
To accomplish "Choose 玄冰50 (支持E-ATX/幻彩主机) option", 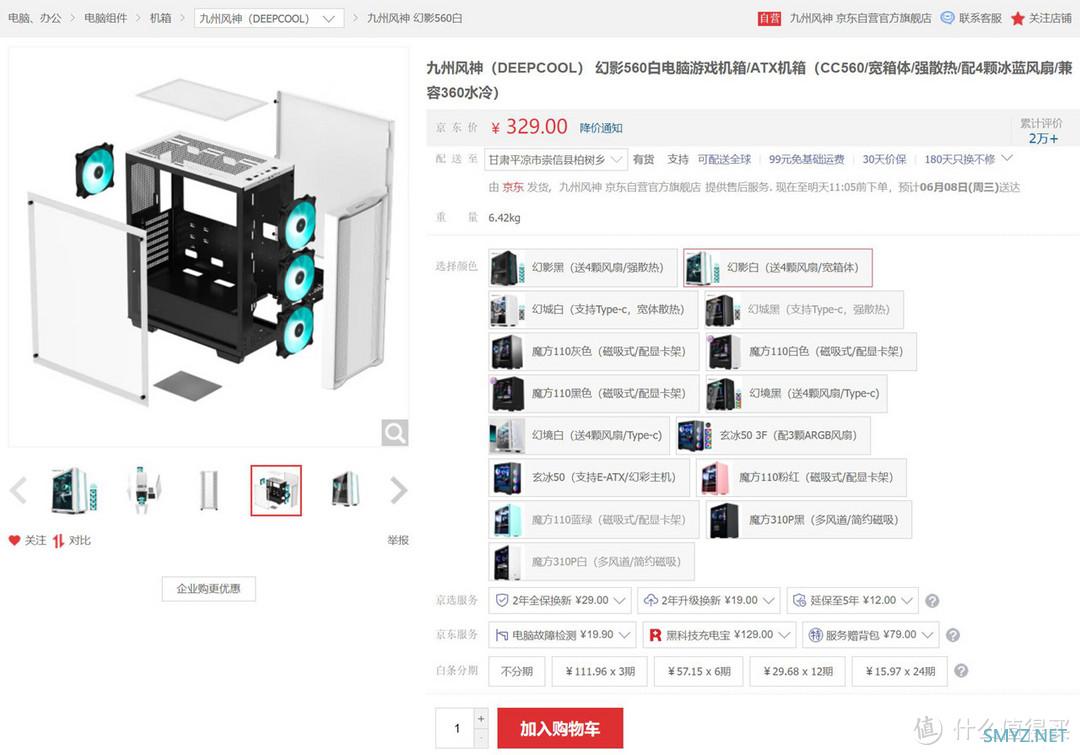I will tap(589, 477).
